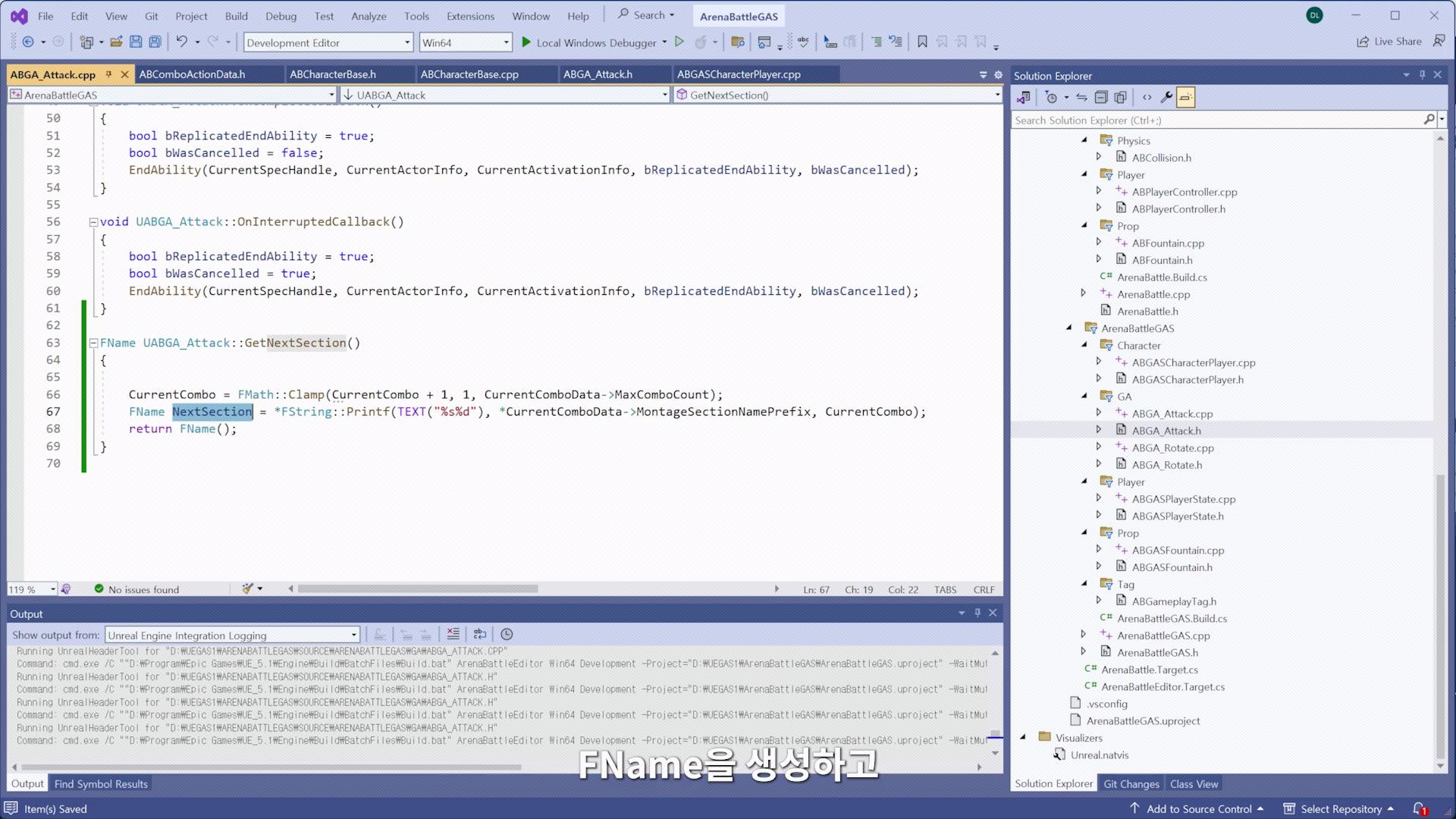Viewport: 1456px width, 819px height.
Task: Collapse the GA folder in Solution Explorer
Action: coord(1084,396)
